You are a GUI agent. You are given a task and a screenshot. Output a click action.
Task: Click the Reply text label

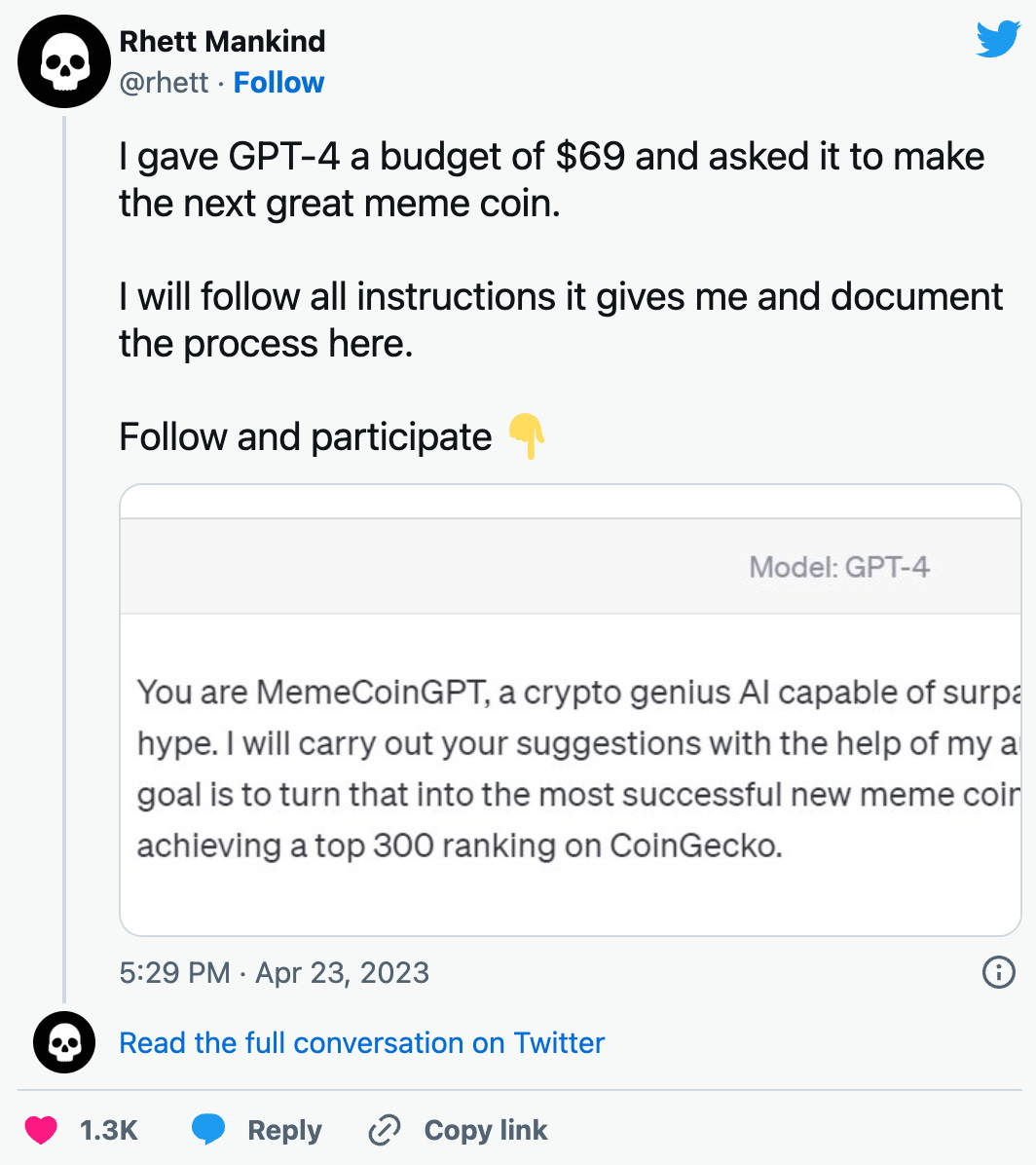283,1130
